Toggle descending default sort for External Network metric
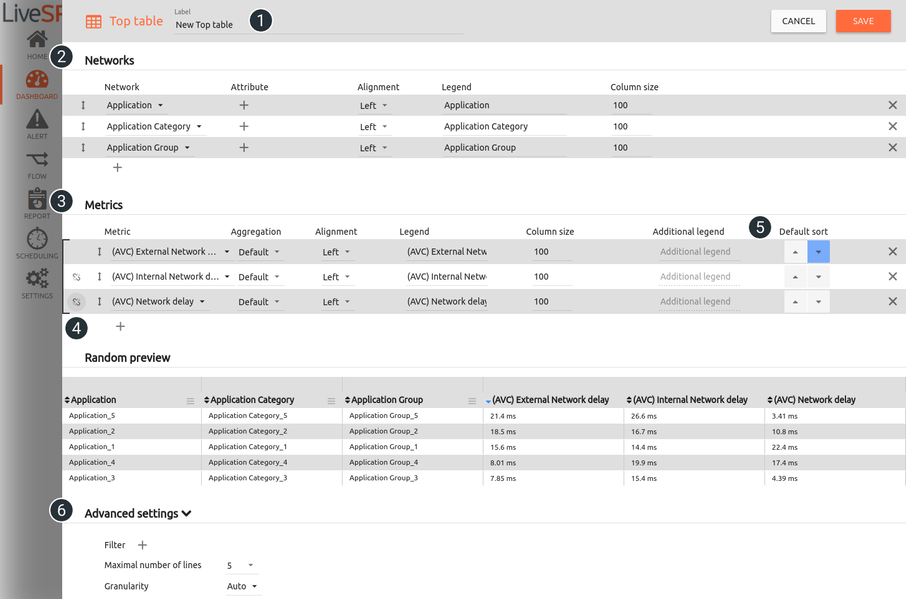Screen dimensions: 906x599 [818, 252]
